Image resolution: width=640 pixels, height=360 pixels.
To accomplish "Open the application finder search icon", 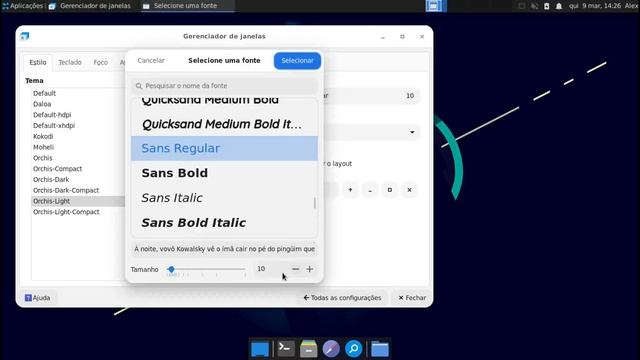I will 353,349.
